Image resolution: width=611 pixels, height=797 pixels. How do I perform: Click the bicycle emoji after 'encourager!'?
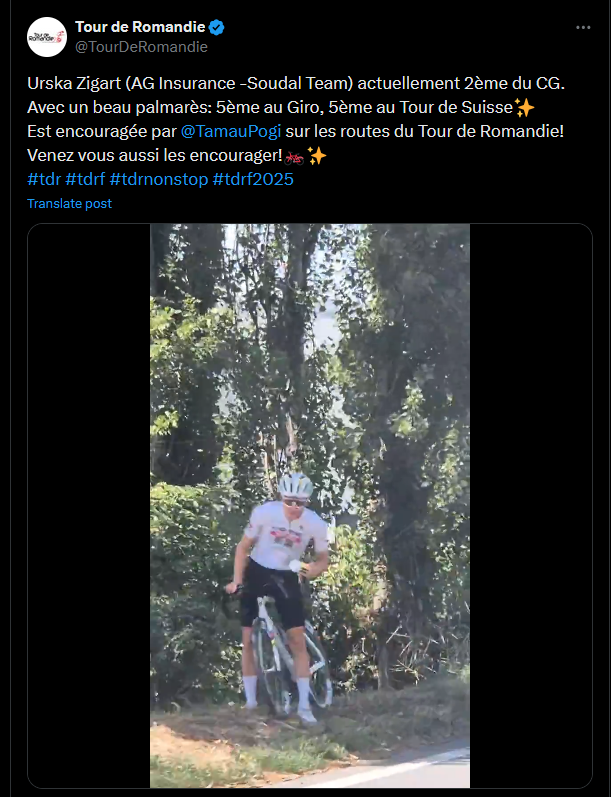(293, 155)
